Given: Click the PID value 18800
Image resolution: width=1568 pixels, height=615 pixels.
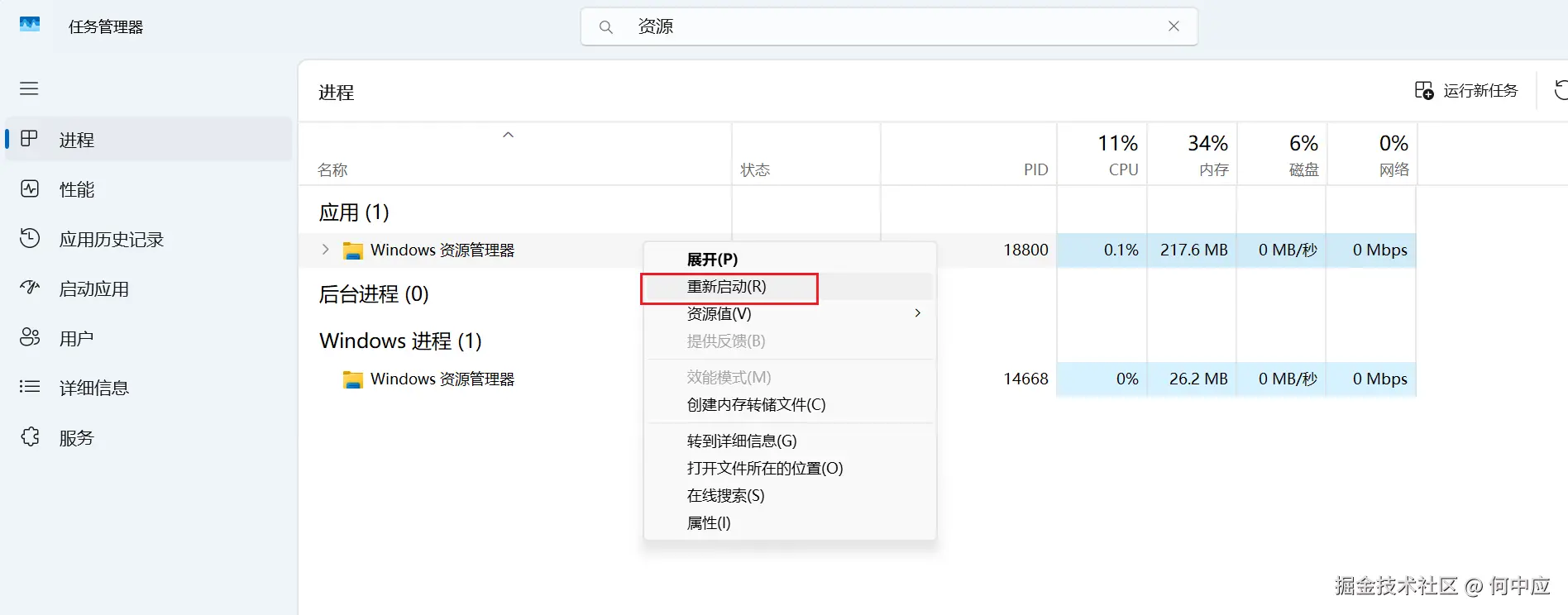Looking at the screenshot, I should [1025, 250].
